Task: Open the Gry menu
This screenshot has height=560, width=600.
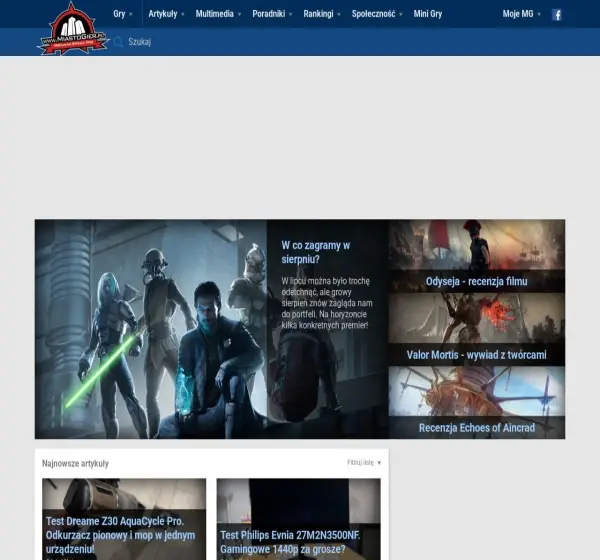Action: click(119, 14)
